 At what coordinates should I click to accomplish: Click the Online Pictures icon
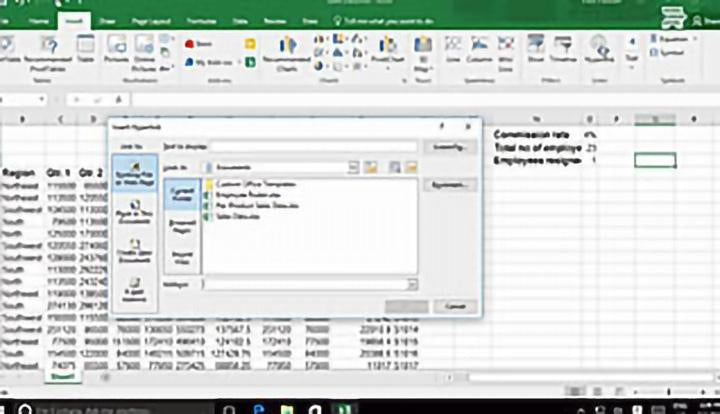pos(144,53)
